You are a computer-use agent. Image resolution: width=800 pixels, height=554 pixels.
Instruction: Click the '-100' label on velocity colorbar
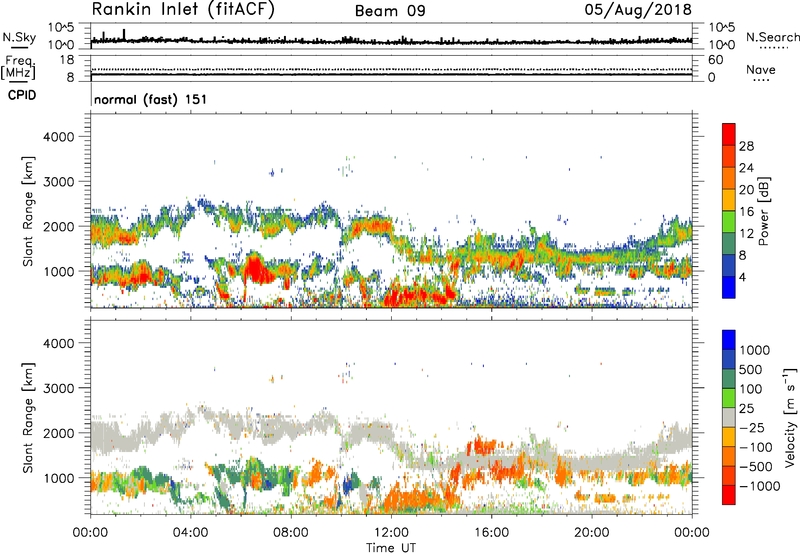pos(756,447)
